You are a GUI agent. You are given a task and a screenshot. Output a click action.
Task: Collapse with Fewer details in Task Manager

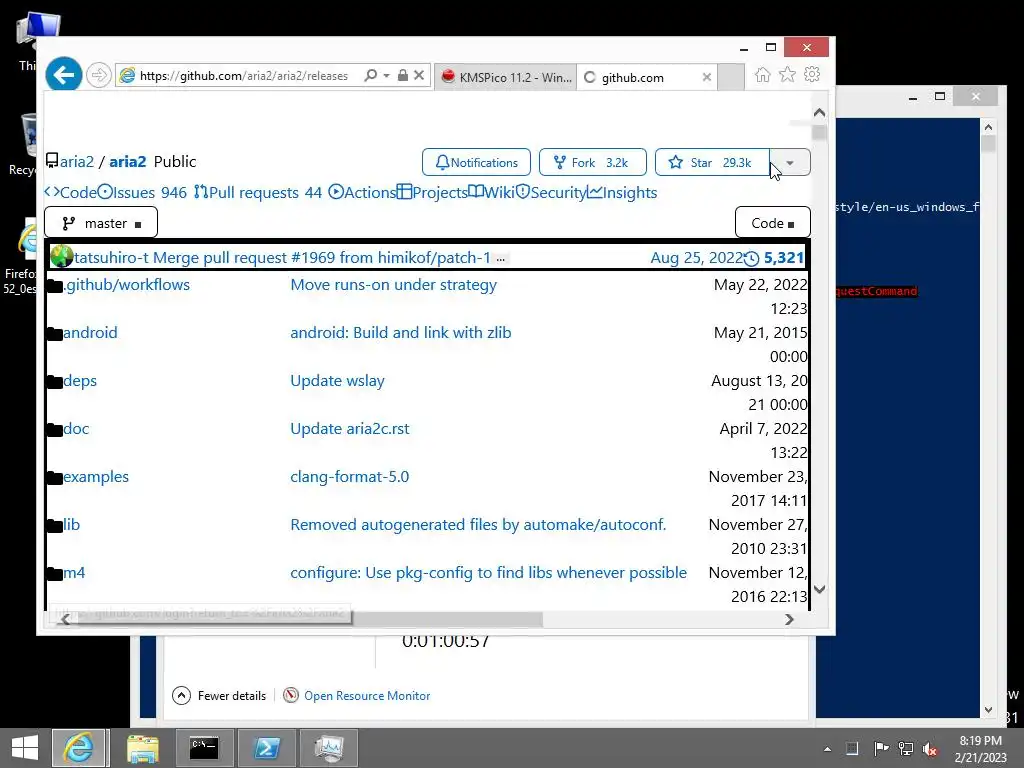(x=219, y=696)
